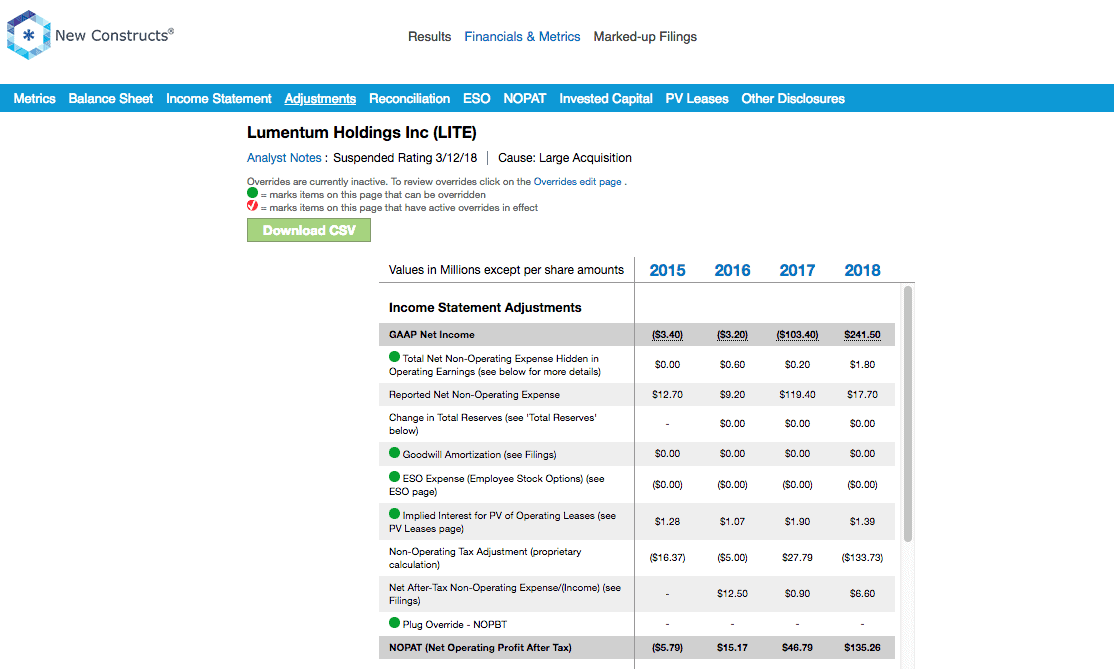Click Net After-Tax Non-Operating Expense row label

pos(504,594)
